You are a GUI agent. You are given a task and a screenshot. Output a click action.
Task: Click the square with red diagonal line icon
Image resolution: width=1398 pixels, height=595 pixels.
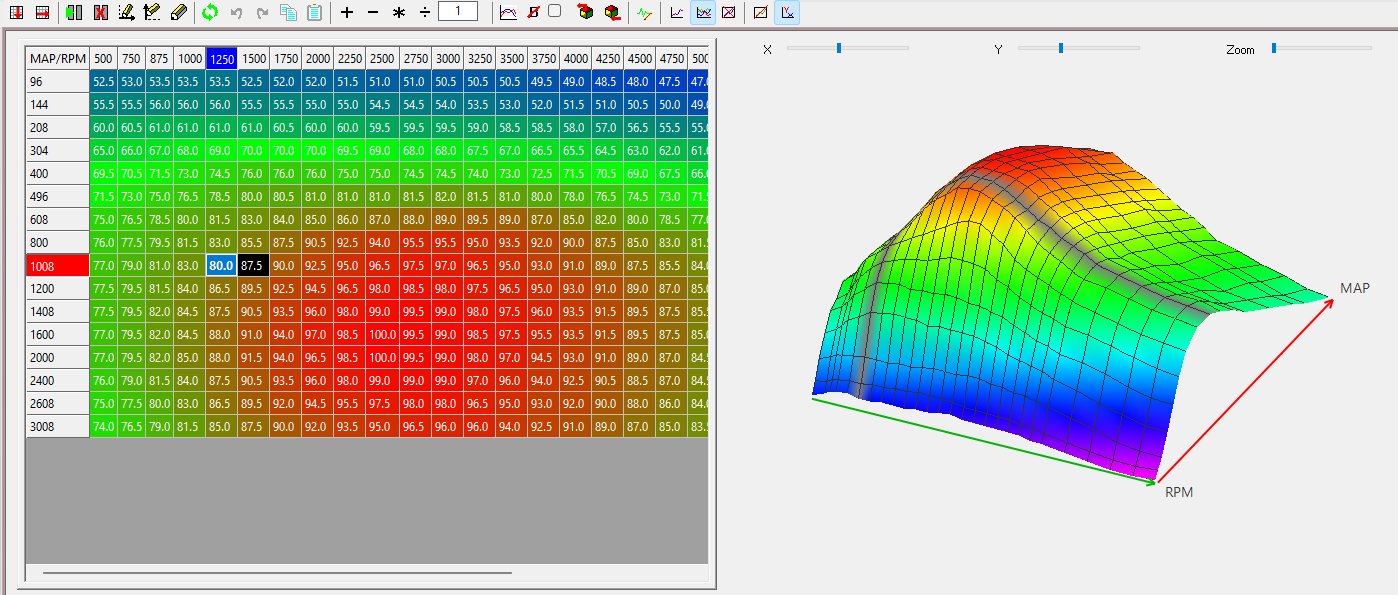(761, 13)
